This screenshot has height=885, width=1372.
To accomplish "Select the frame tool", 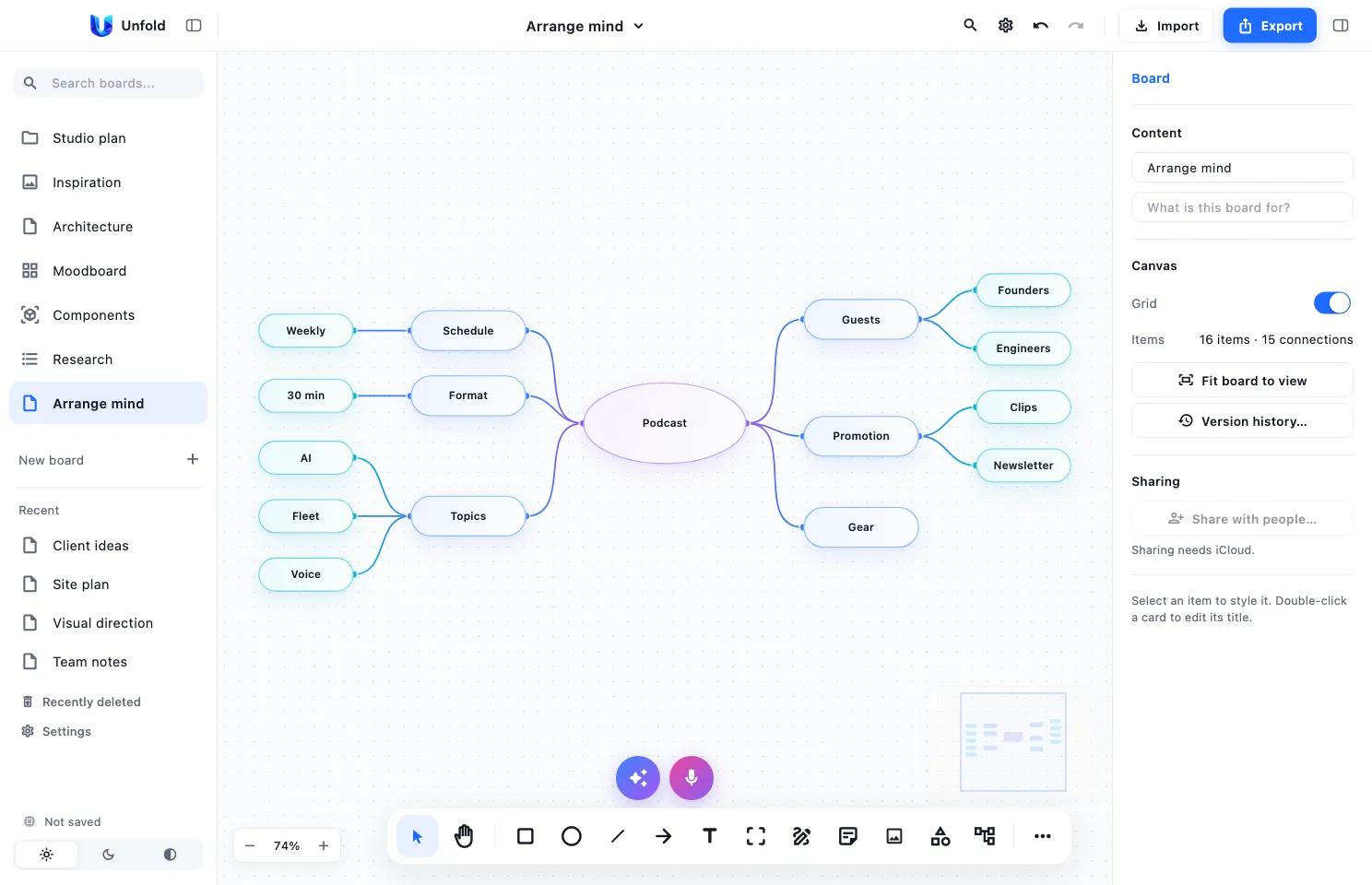I will (x=756, y=837).
